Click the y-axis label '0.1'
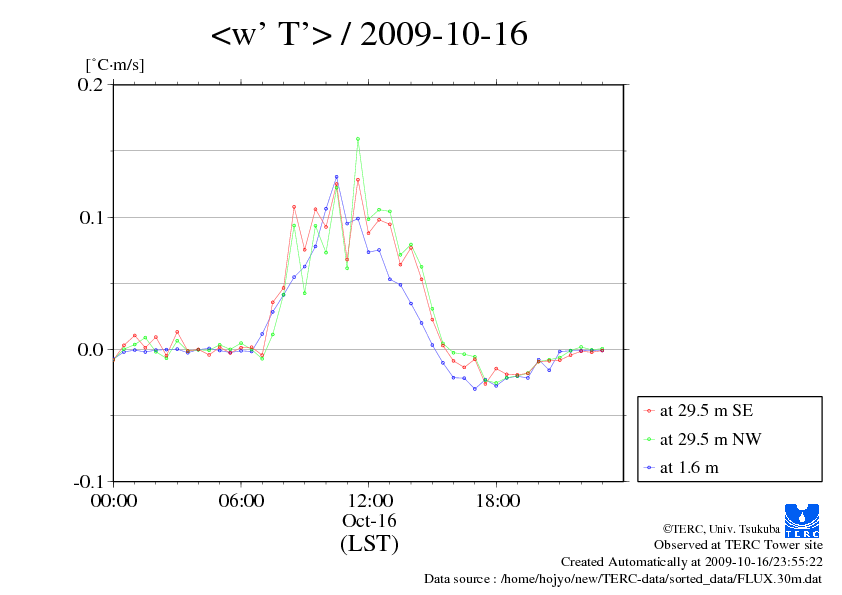This screenshot has width=842, height=595. [91, 217]
